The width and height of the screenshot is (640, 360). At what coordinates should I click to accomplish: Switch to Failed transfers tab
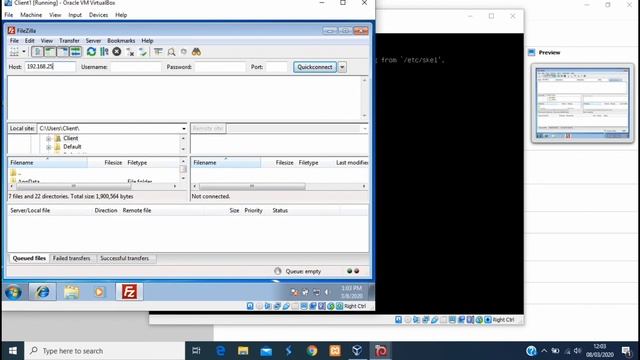[x=71, y=258]
